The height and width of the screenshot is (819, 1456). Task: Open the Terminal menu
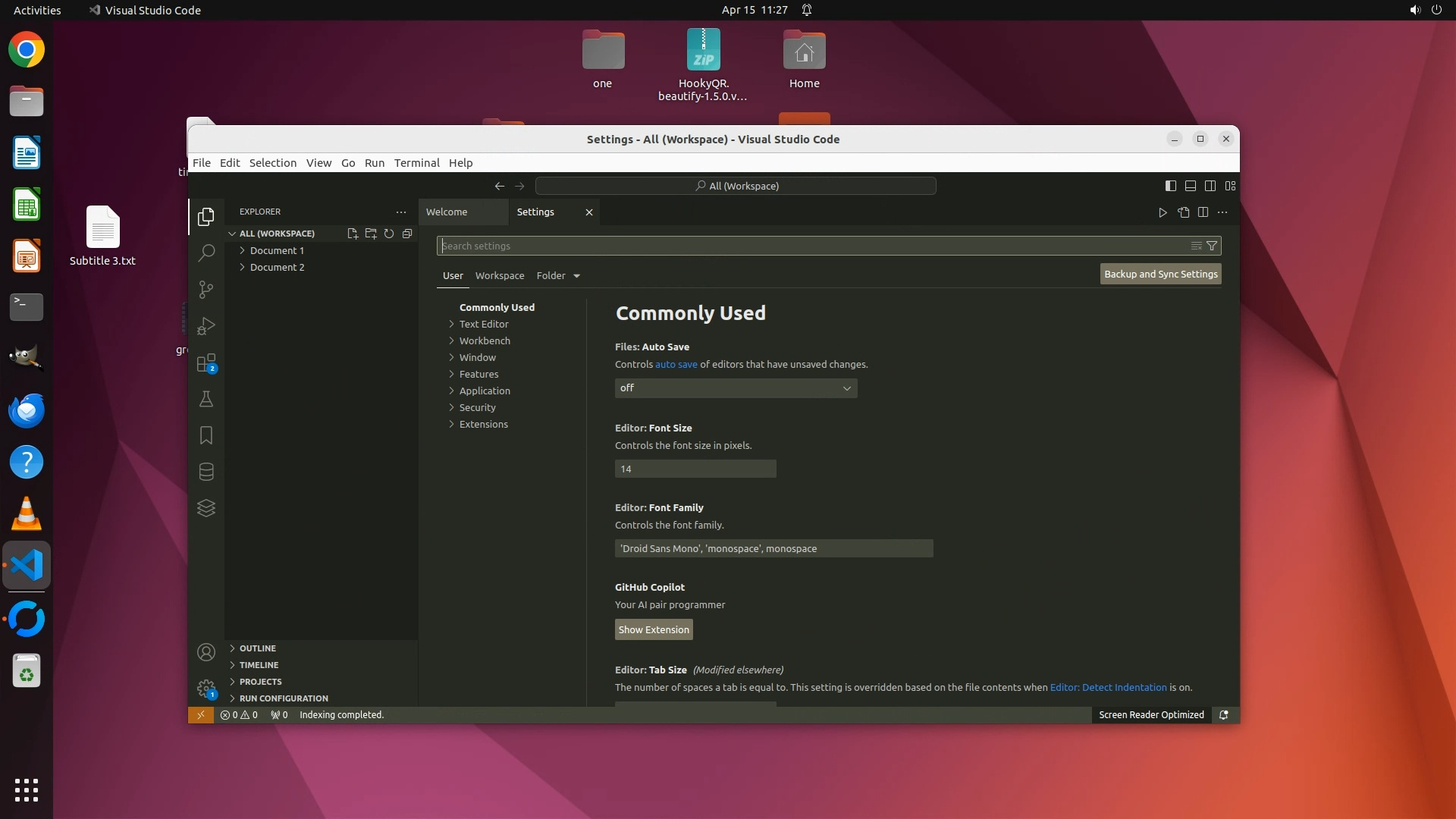(x=416, y=163)
